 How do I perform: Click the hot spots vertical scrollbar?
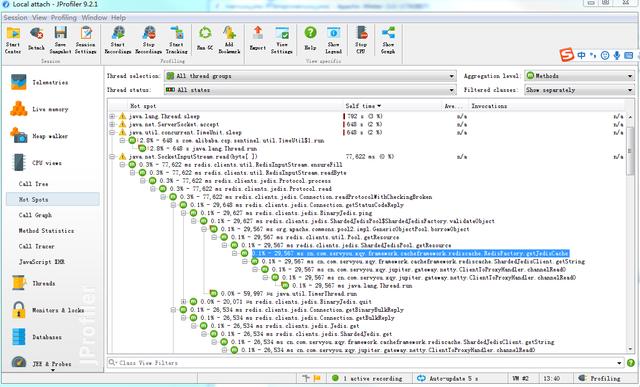click(x=630, y=151)
